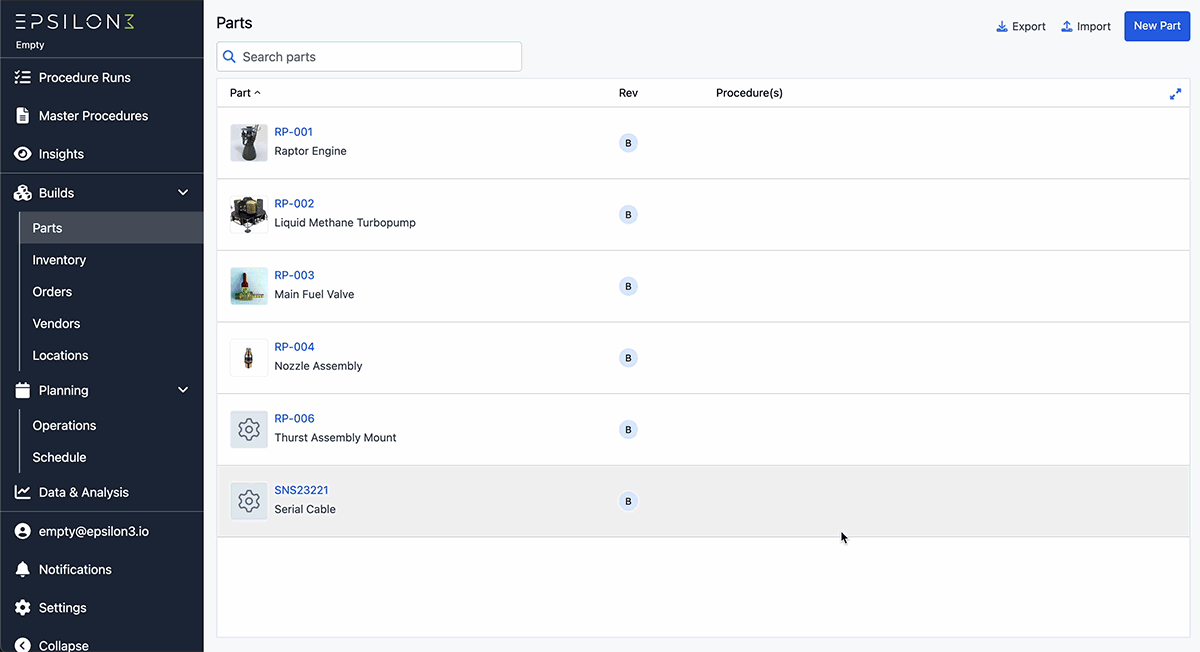Collapse the Planning section

(183, 390)
